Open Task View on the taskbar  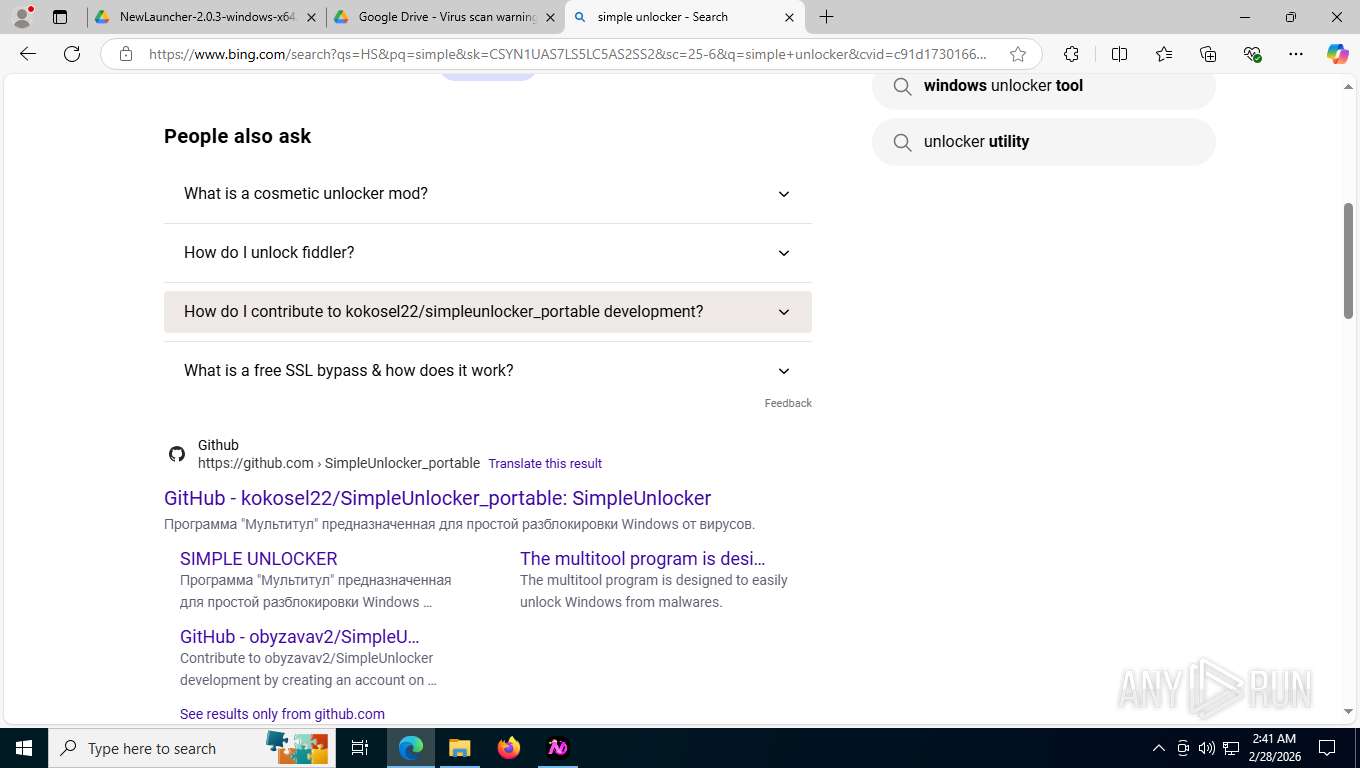tap(360, 748)
